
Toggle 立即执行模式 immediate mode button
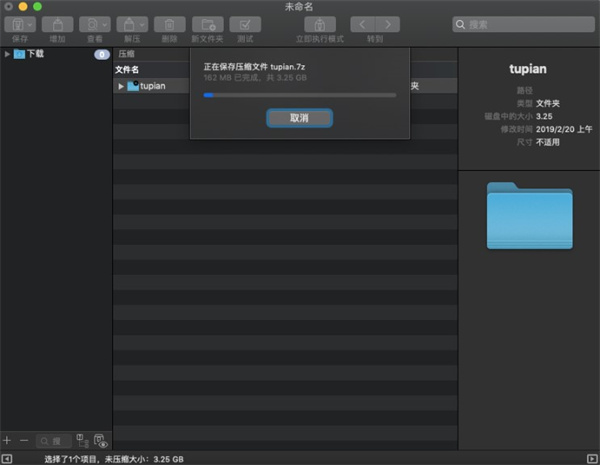(x=320, y=25)
